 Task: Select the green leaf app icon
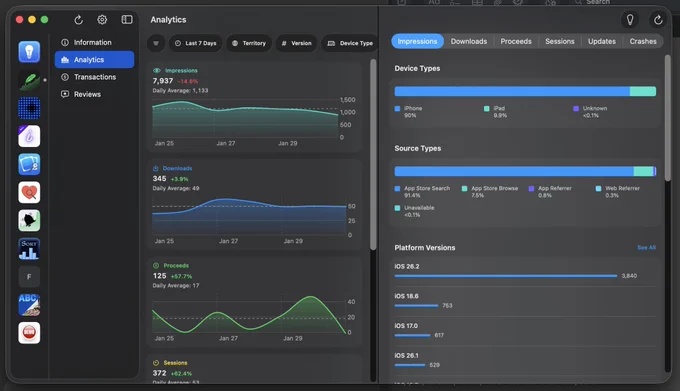[x=29, y=80]
